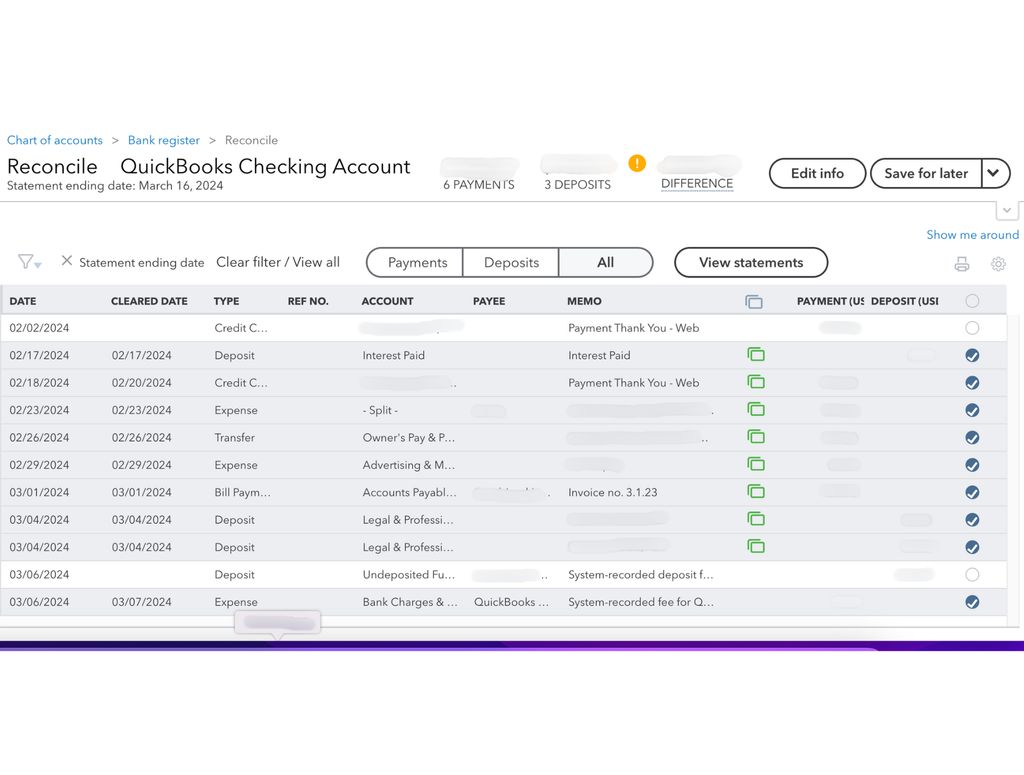
Task: Uncheck the 02/29/2024 Advertising expense
Action: point(972,465)
